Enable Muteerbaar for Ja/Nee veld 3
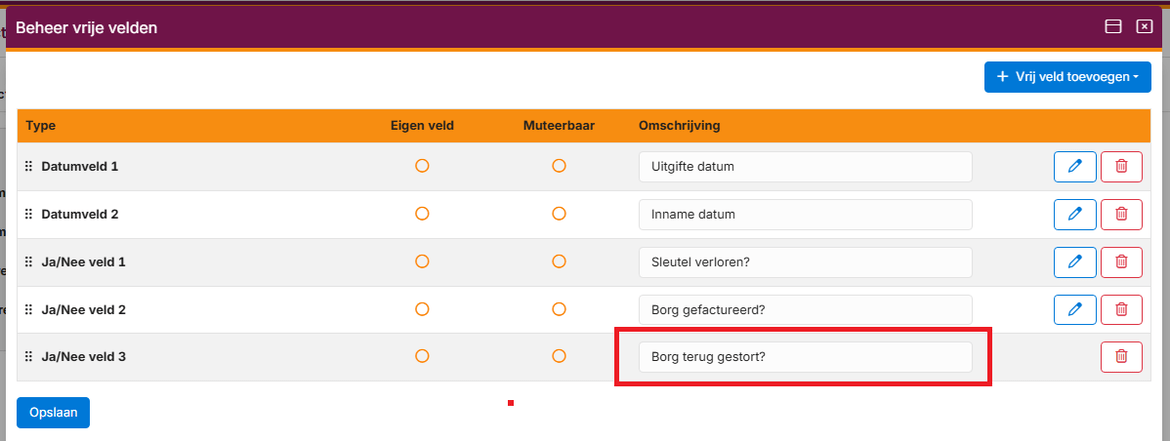 click(x=559, y=356)
